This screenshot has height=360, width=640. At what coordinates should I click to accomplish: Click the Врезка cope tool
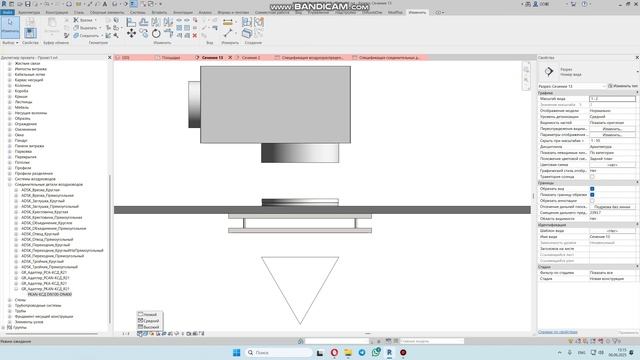coord(83,20)
